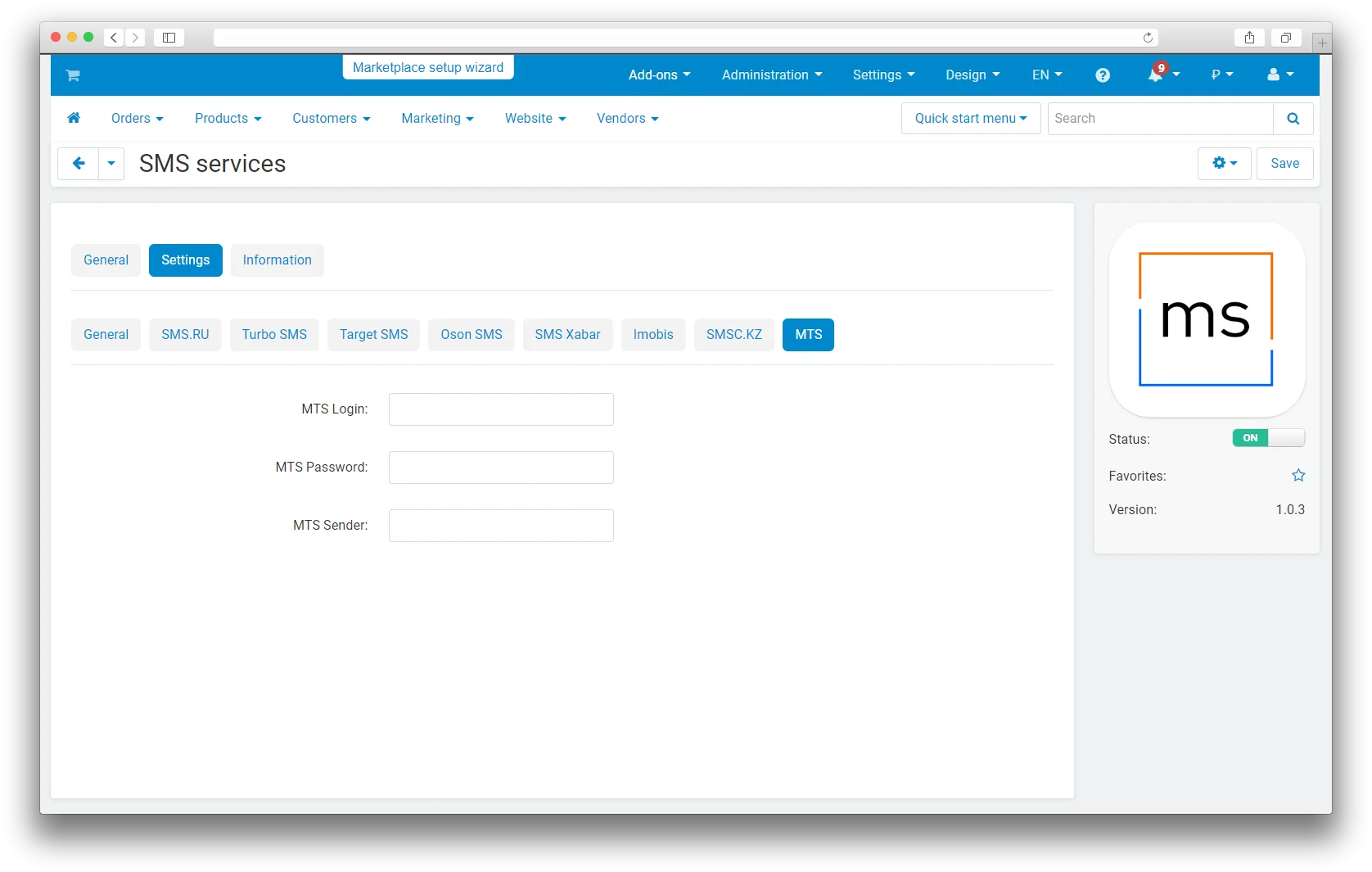The height and width of the screenshot is (872, 1372).
Task: Open dropdown next to back arrow
Action: 111,164
